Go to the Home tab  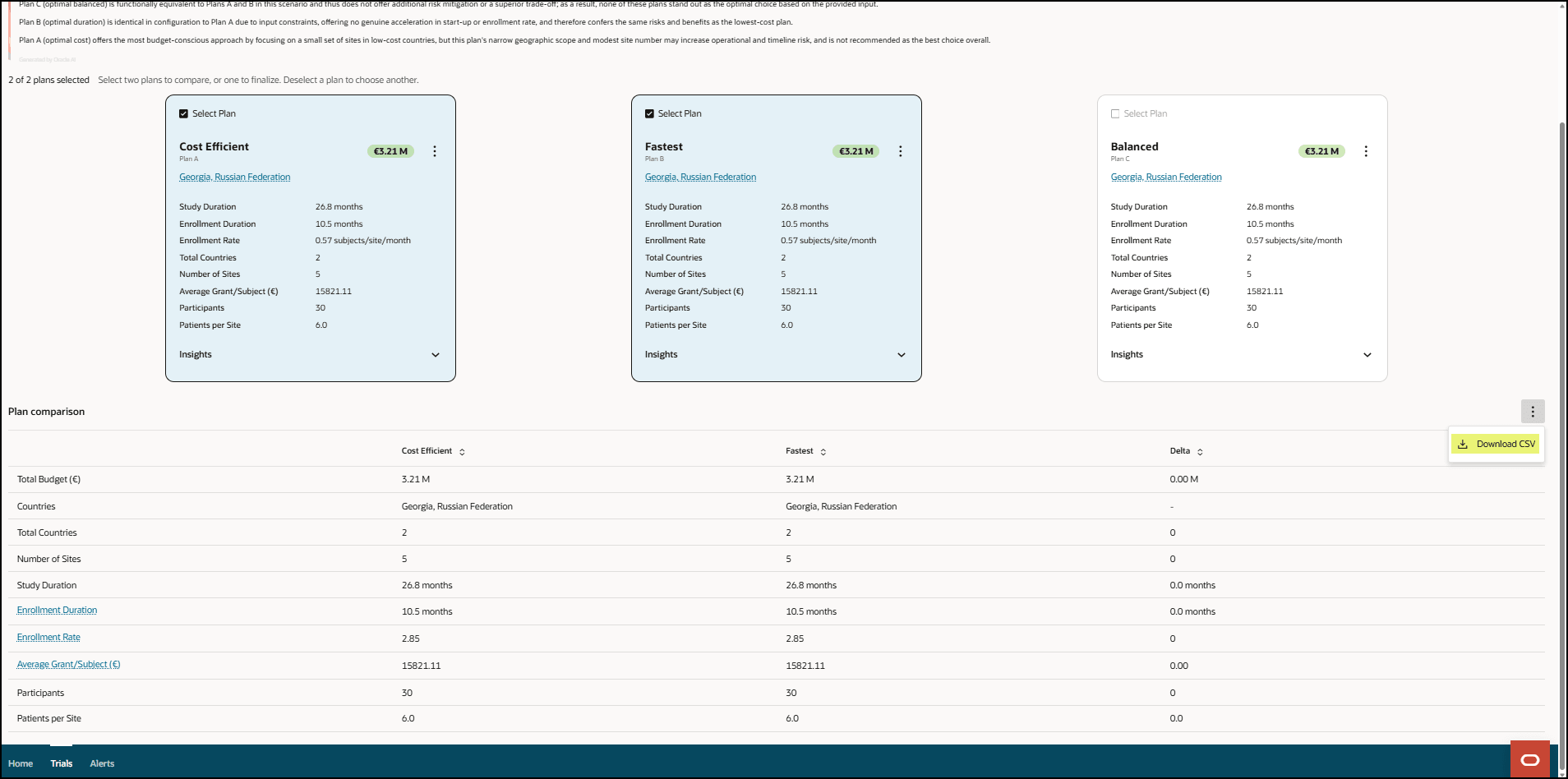21,763
